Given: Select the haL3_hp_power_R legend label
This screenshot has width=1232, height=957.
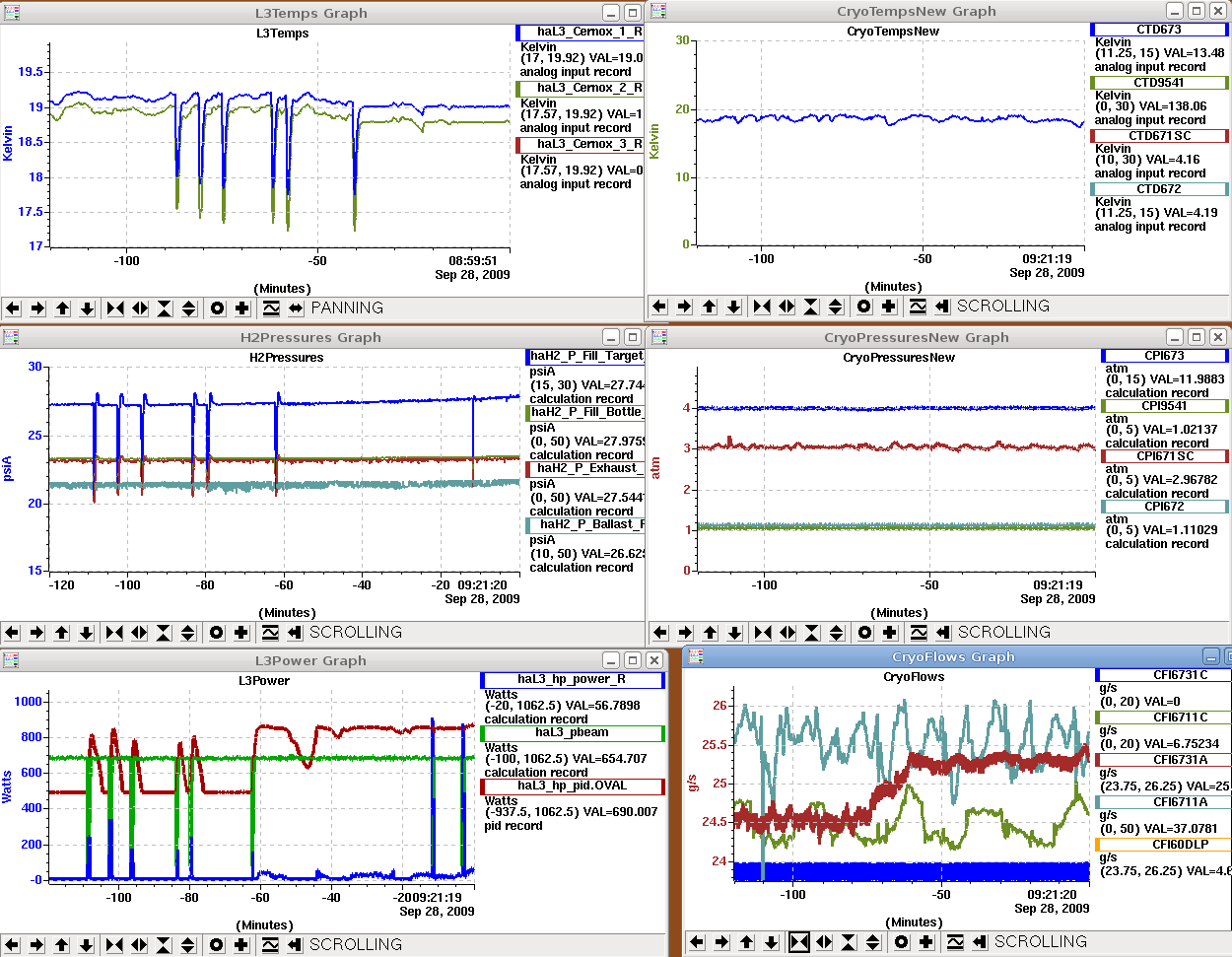Looking at the screenshot, I should [x=572, y=679].
